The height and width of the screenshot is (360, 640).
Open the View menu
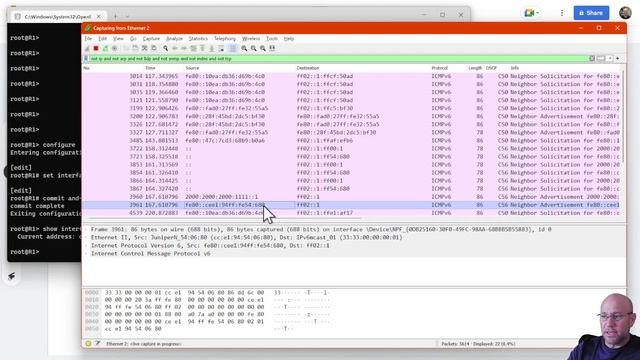tap(118, 38)
